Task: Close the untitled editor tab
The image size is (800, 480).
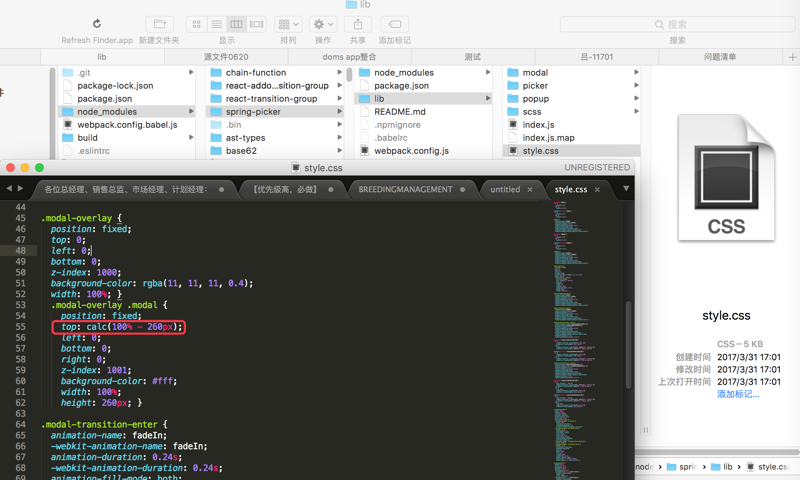Action: pos(530,189)
